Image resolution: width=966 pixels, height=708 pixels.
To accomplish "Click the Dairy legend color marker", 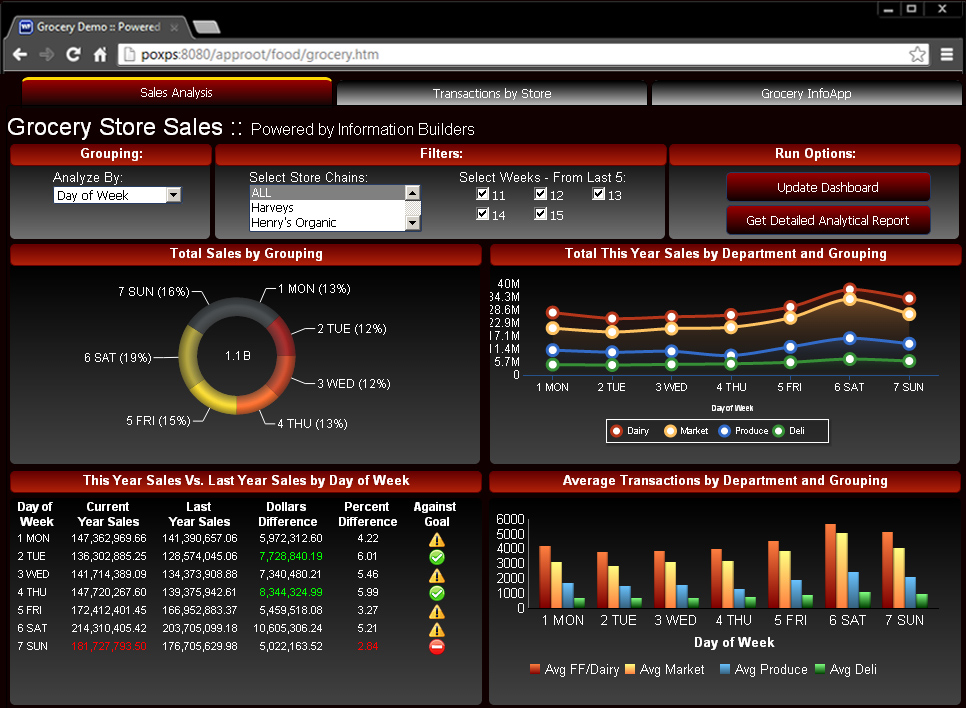I will 617,431.
